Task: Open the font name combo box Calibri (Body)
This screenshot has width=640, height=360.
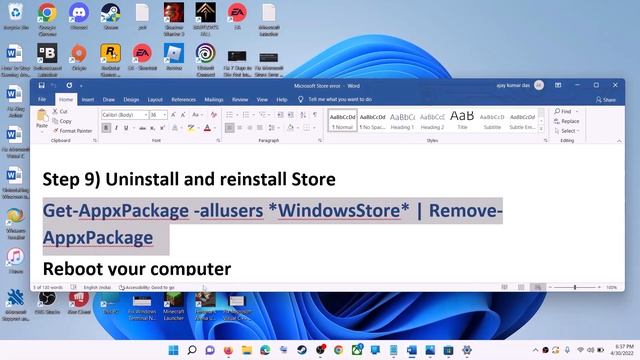Action: 124,115
